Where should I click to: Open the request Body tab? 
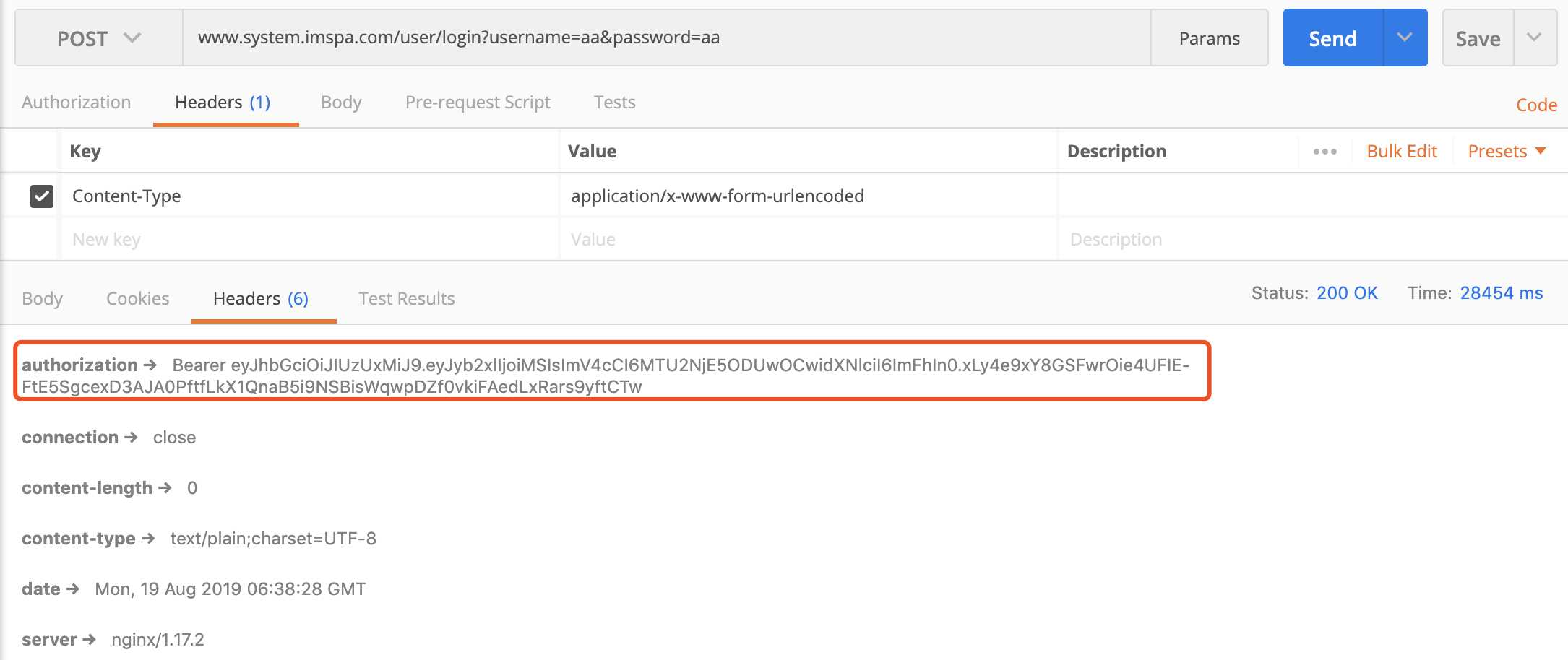(341, 103)
